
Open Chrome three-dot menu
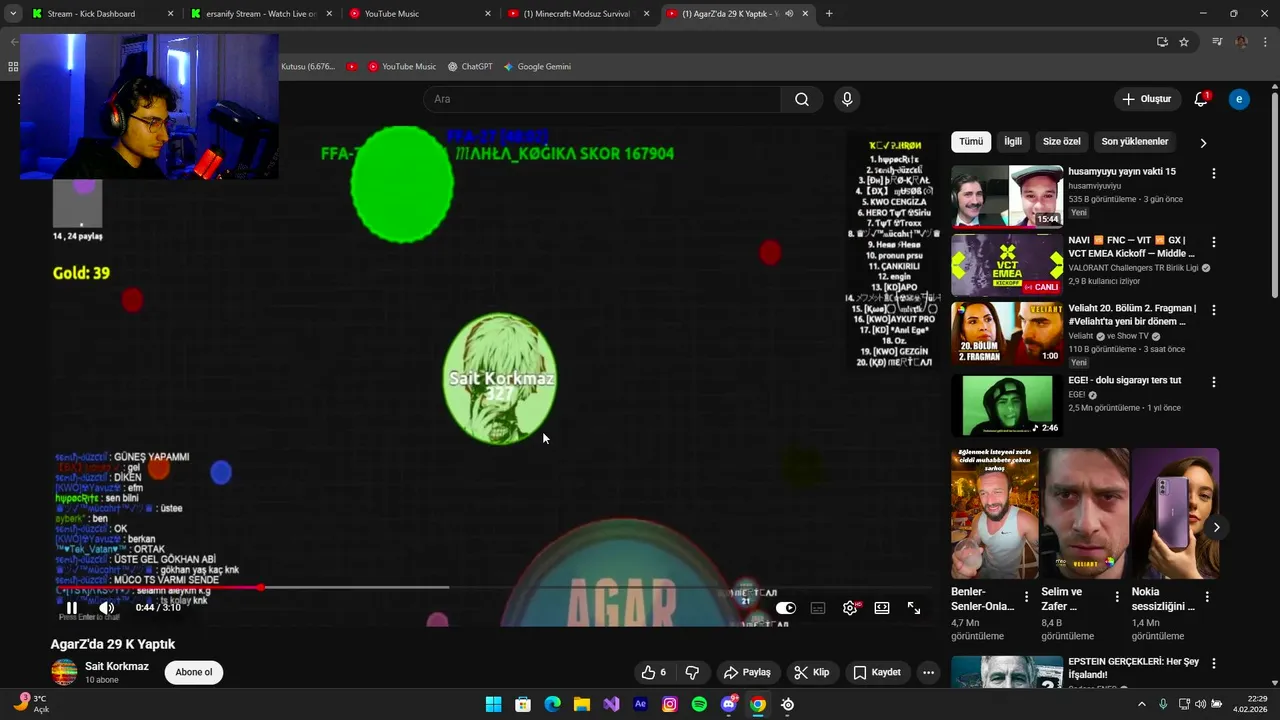tap(1264, 42)
